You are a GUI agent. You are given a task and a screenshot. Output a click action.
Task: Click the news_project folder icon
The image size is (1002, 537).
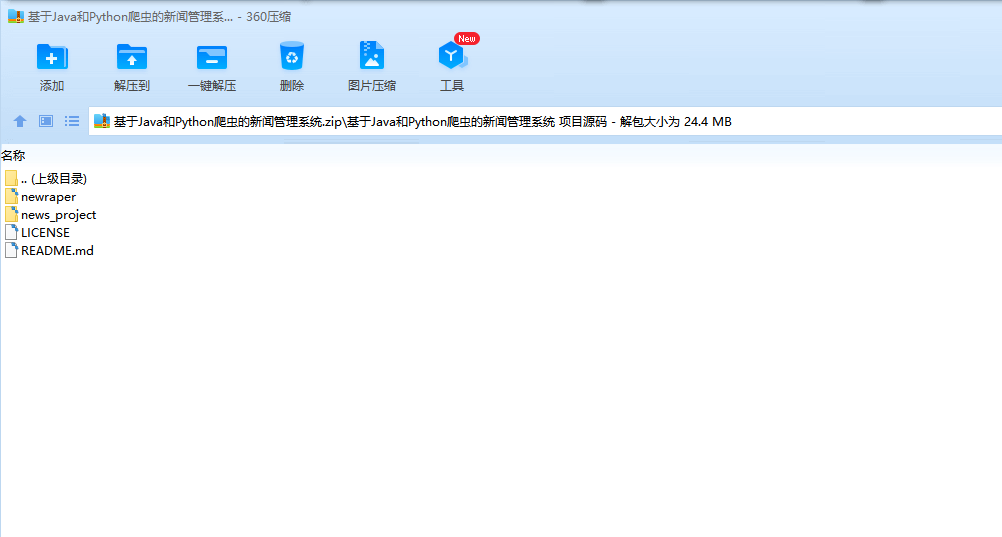pos(11,214)
